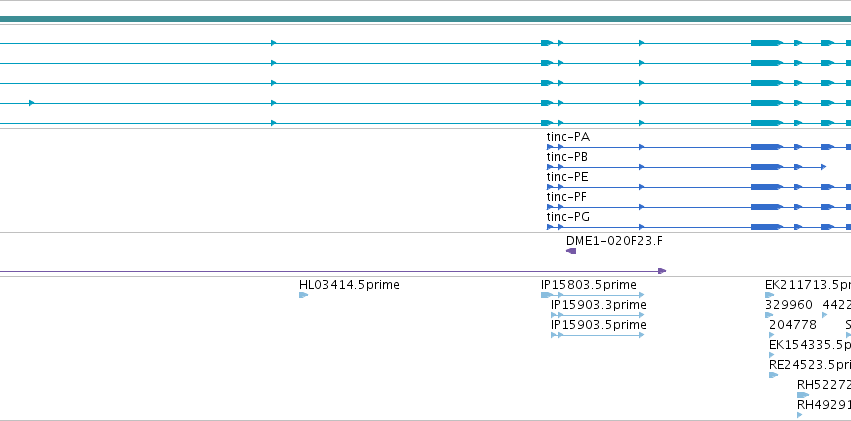The height and width of the screenshot is (421, 851).
Task: Click the IP15903.5prime EST label
Action: coord(599,325)
